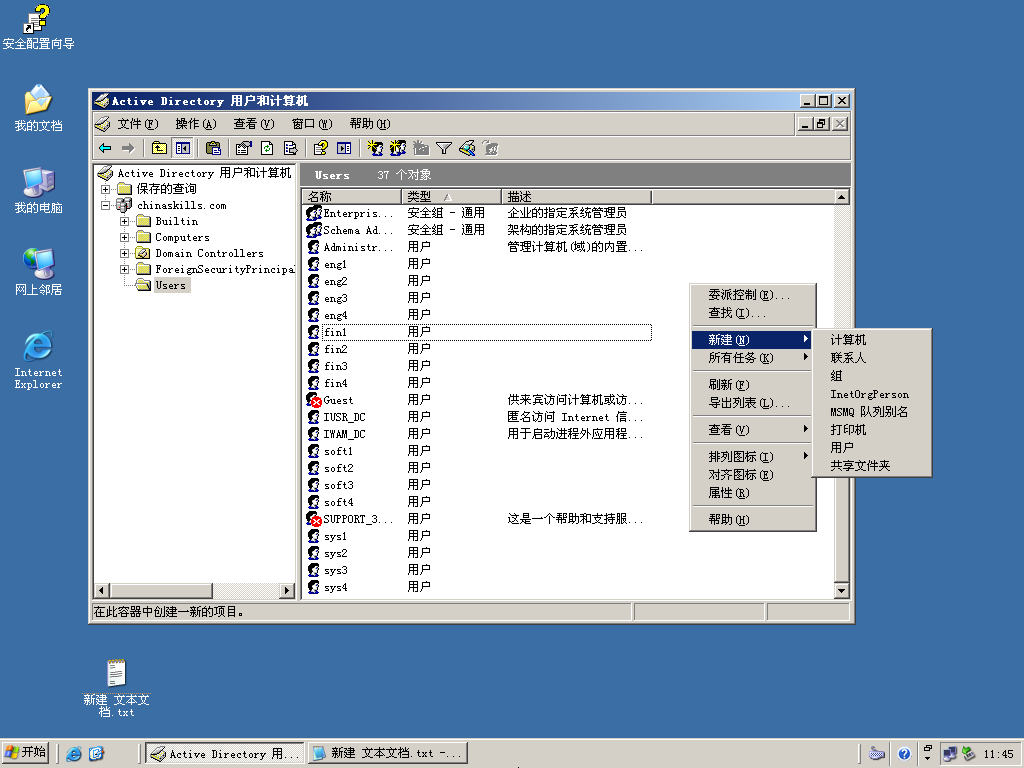Click the list scroll down arrow
Image resolution: width=1024 pixels, height=768 pixels.
tap(842, 590)
